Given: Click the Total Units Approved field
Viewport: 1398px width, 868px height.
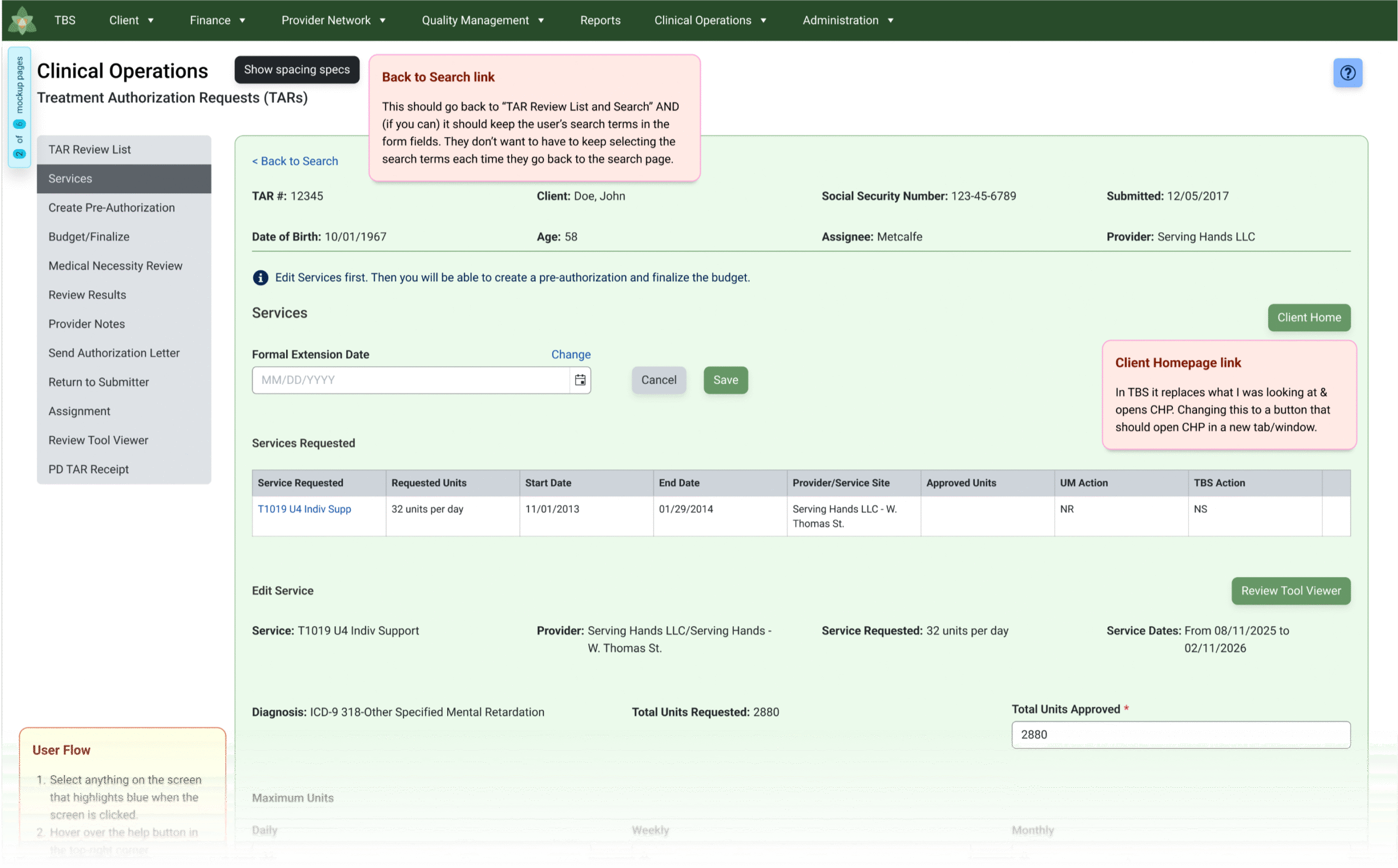Looking at the screenshot, I should pos(1181,735).
